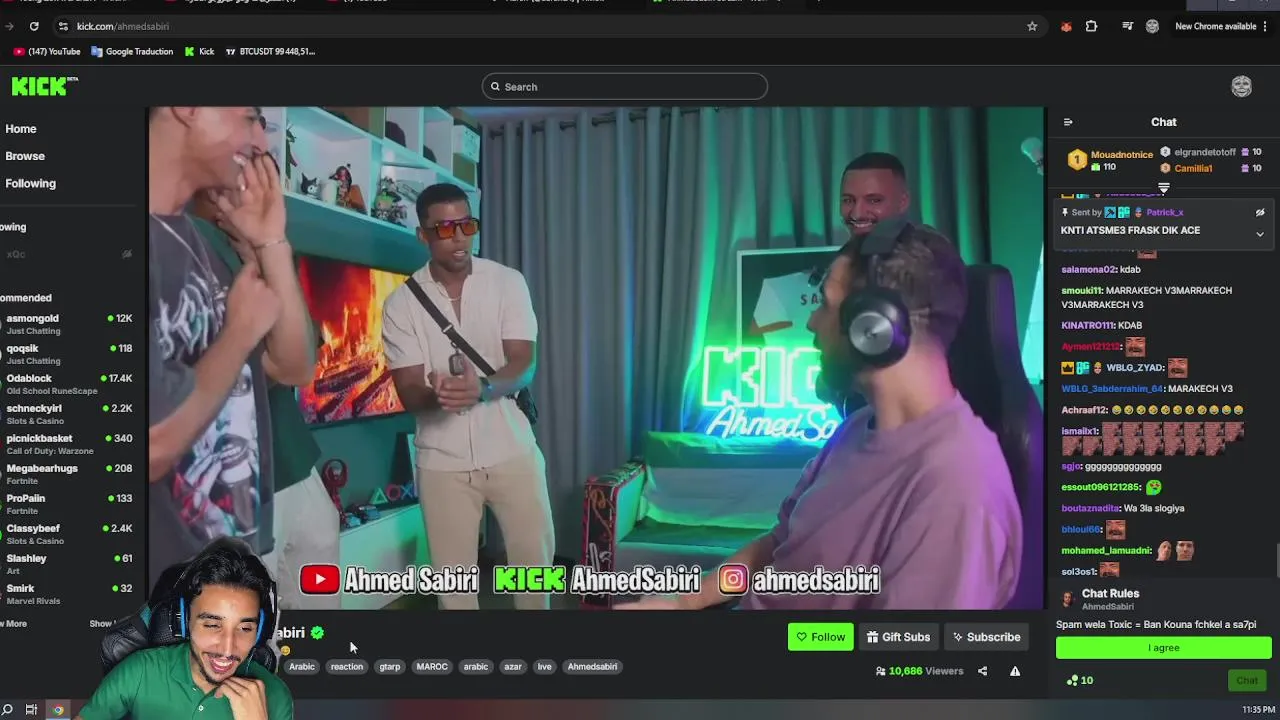
Task: Open Classybeef channel in recommended list
Action: (68, 534)
